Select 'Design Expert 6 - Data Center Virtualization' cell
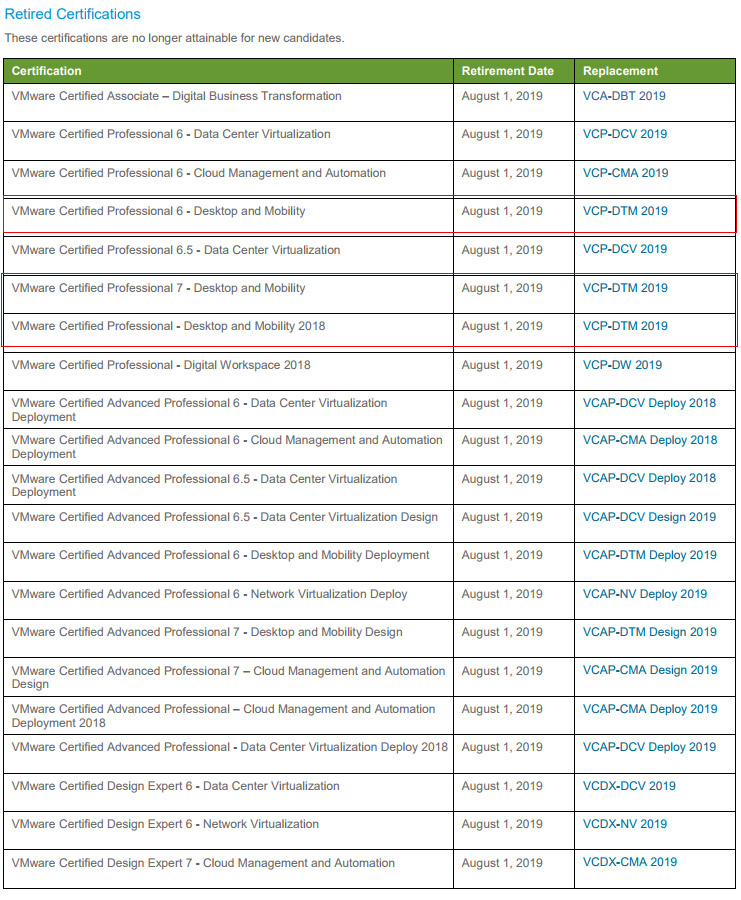 tap(228, 792)
